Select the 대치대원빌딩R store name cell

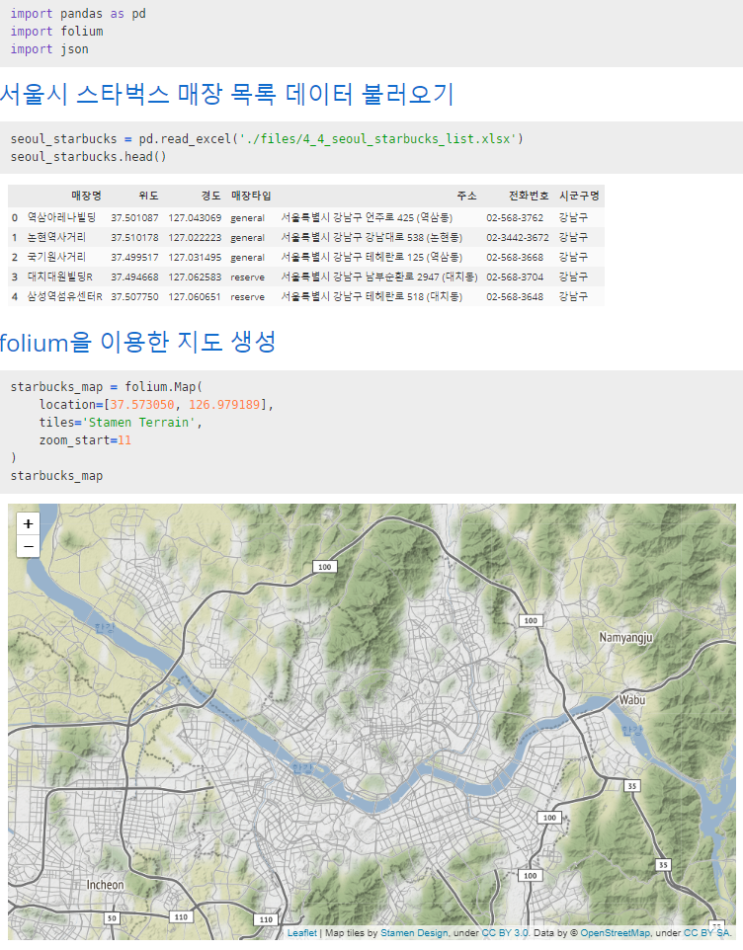(x=60, y=277)
